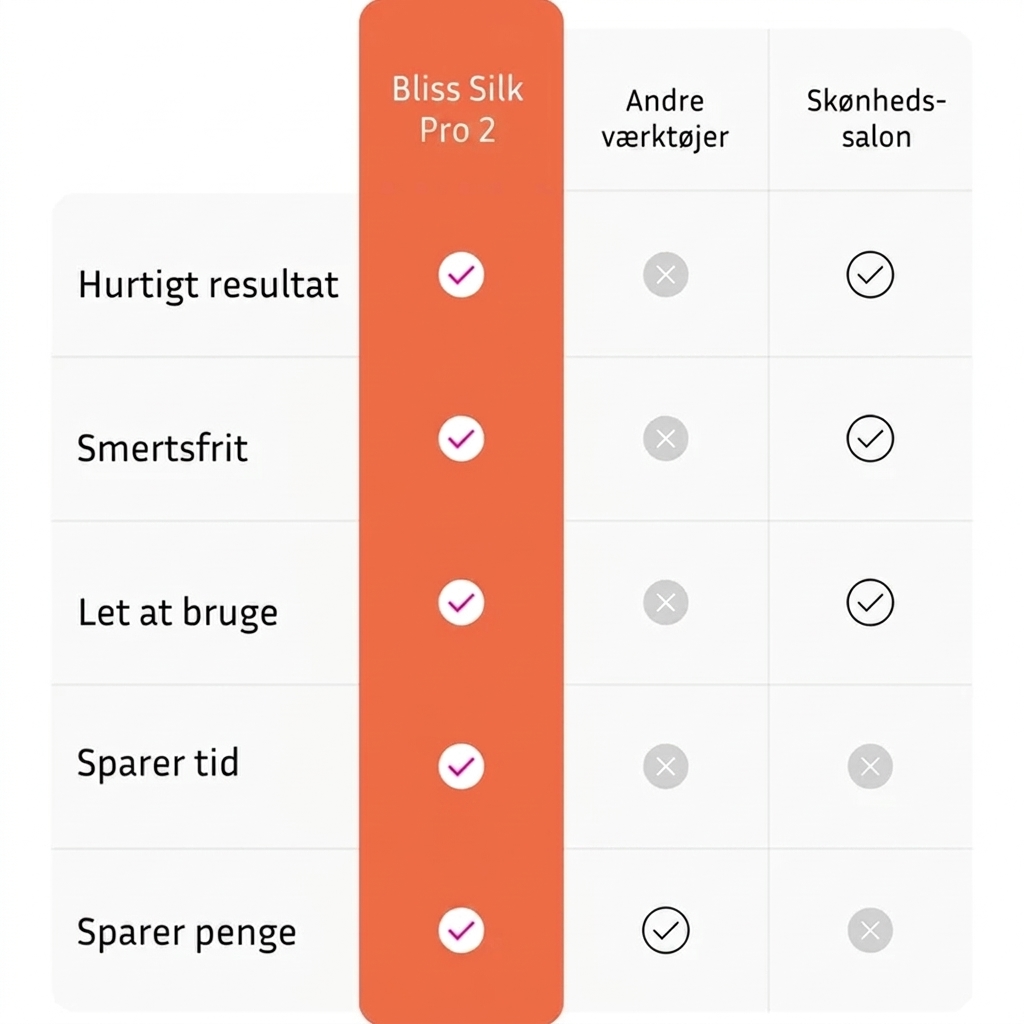Click Skønhedssalon checkmark for Let at bruge
The image size is (1024, 1024).
(870, 602)
